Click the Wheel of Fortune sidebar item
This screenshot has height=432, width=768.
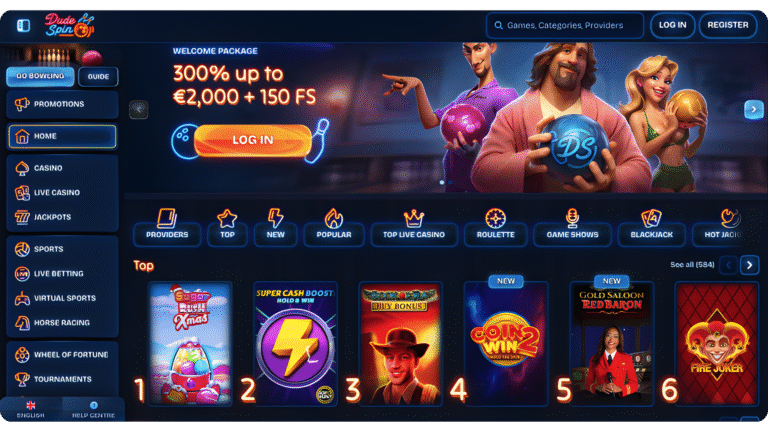click(x=62, y=355)
